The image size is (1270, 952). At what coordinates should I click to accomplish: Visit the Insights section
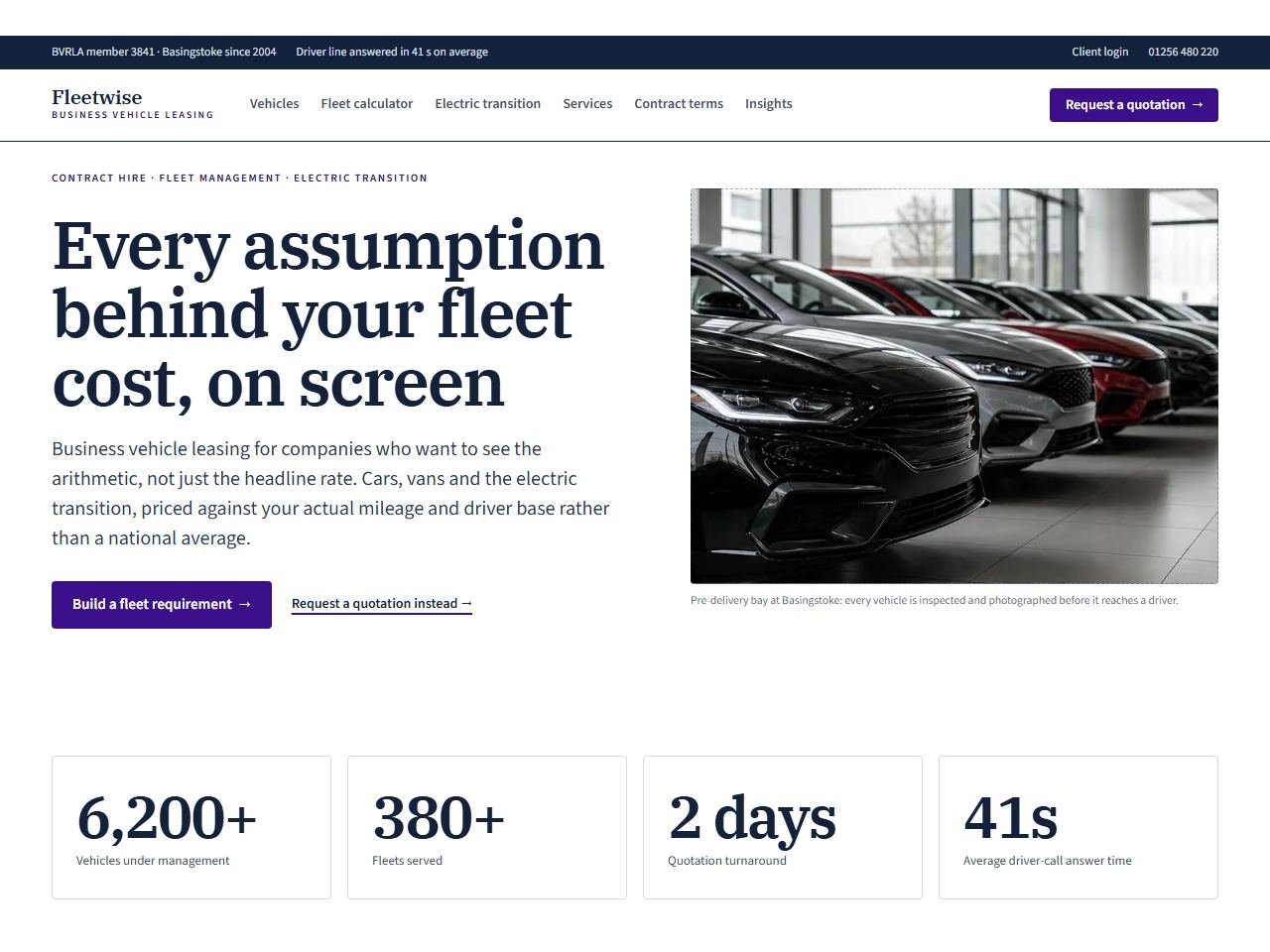pyautogui.click(x=768, y=104)
